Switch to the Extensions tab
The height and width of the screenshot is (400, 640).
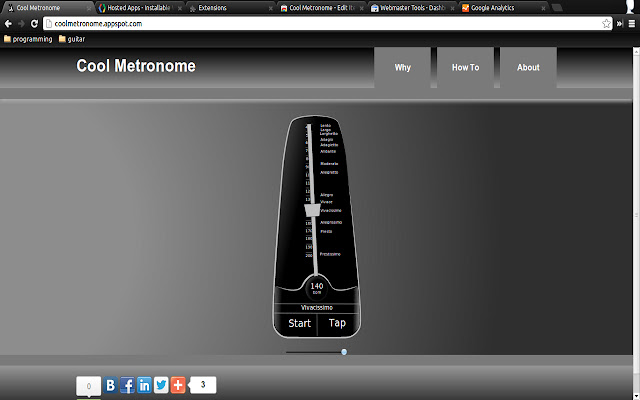(230, 8)
